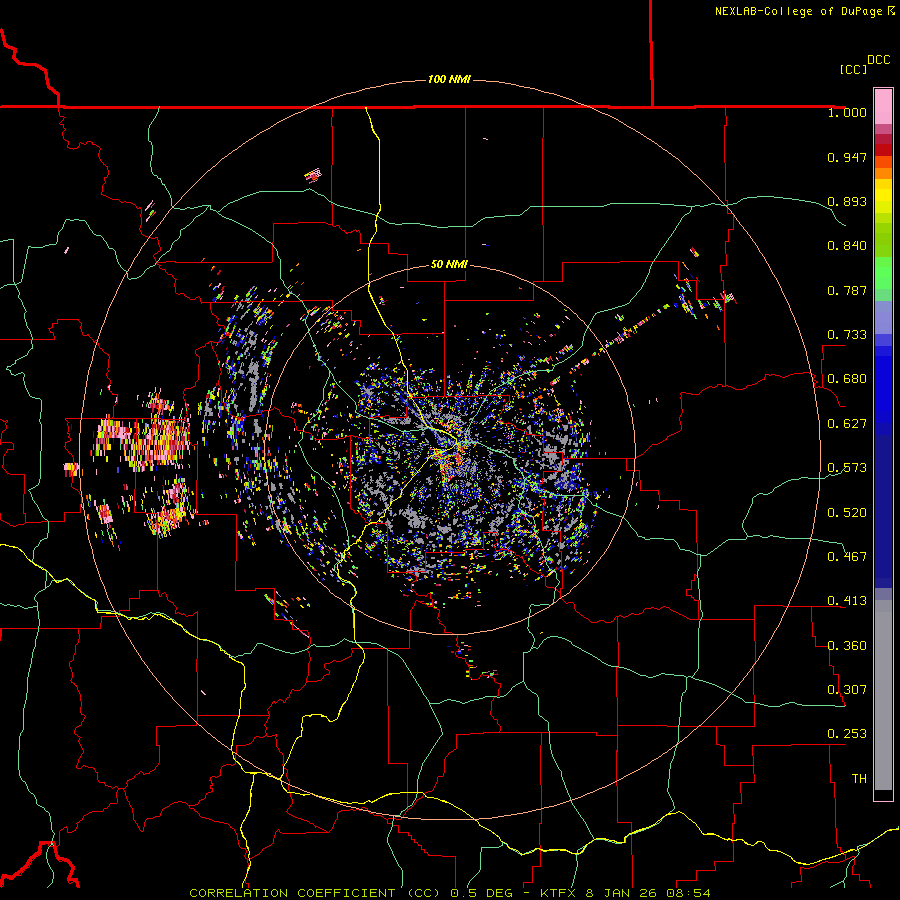900x900 pixels.
Task: Click the 0.467 scale value
Action: point(847,557)
